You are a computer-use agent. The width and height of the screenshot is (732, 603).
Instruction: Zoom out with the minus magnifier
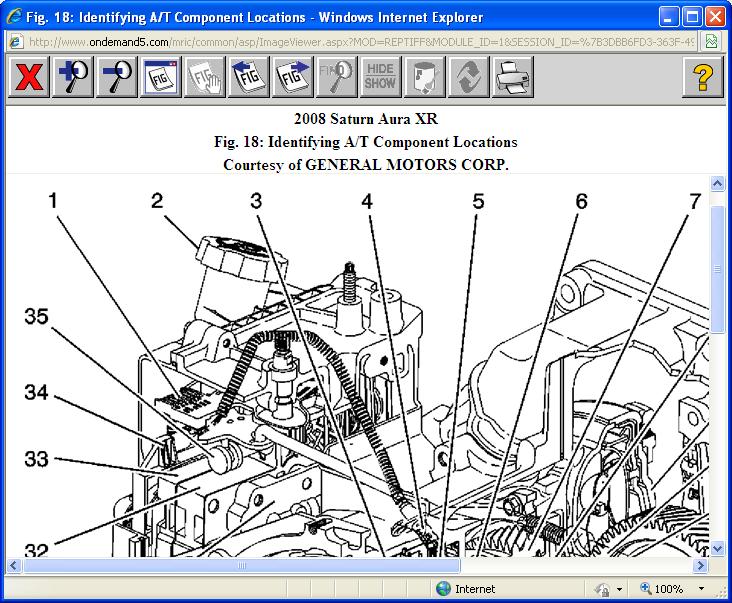[x=116, y=77]
